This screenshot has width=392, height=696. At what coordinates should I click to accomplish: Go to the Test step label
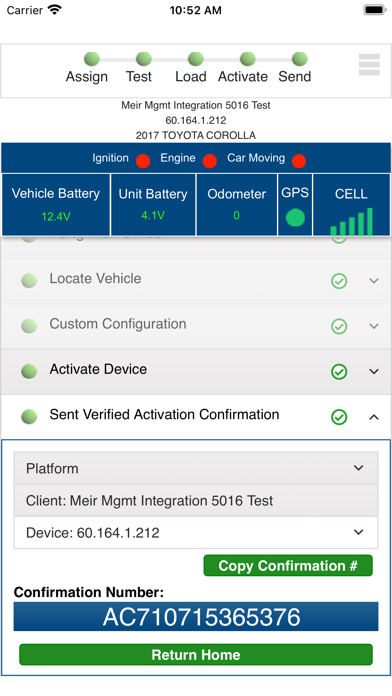click(139, 76)
